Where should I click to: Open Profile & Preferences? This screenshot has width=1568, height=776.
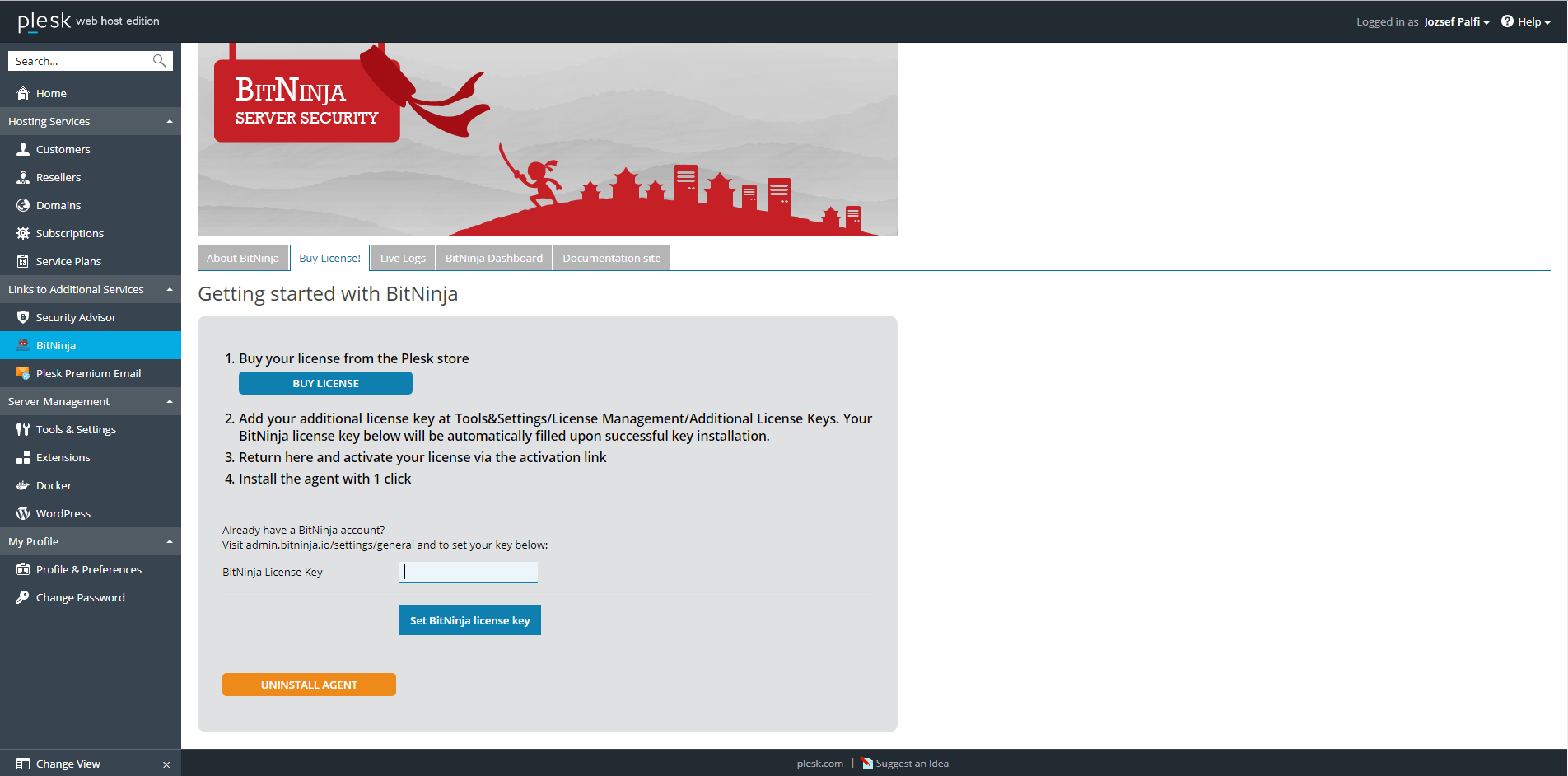[91, 569]
